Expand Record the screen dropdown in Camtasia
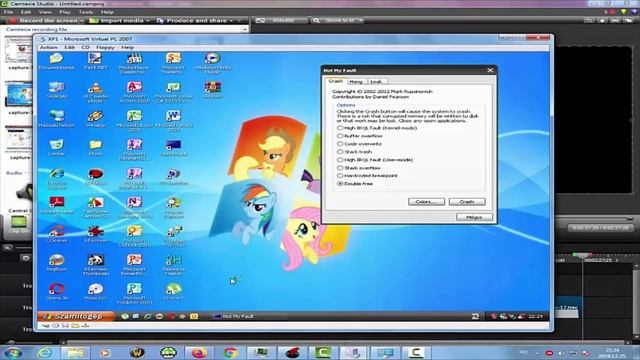The image size is (640, 360). click(x=81, y=20)
